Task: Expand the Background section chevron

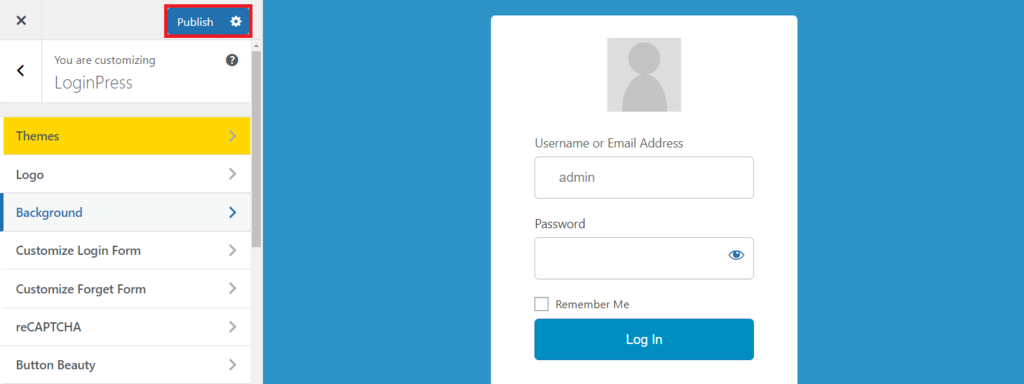Action: (x=233, y=212)
